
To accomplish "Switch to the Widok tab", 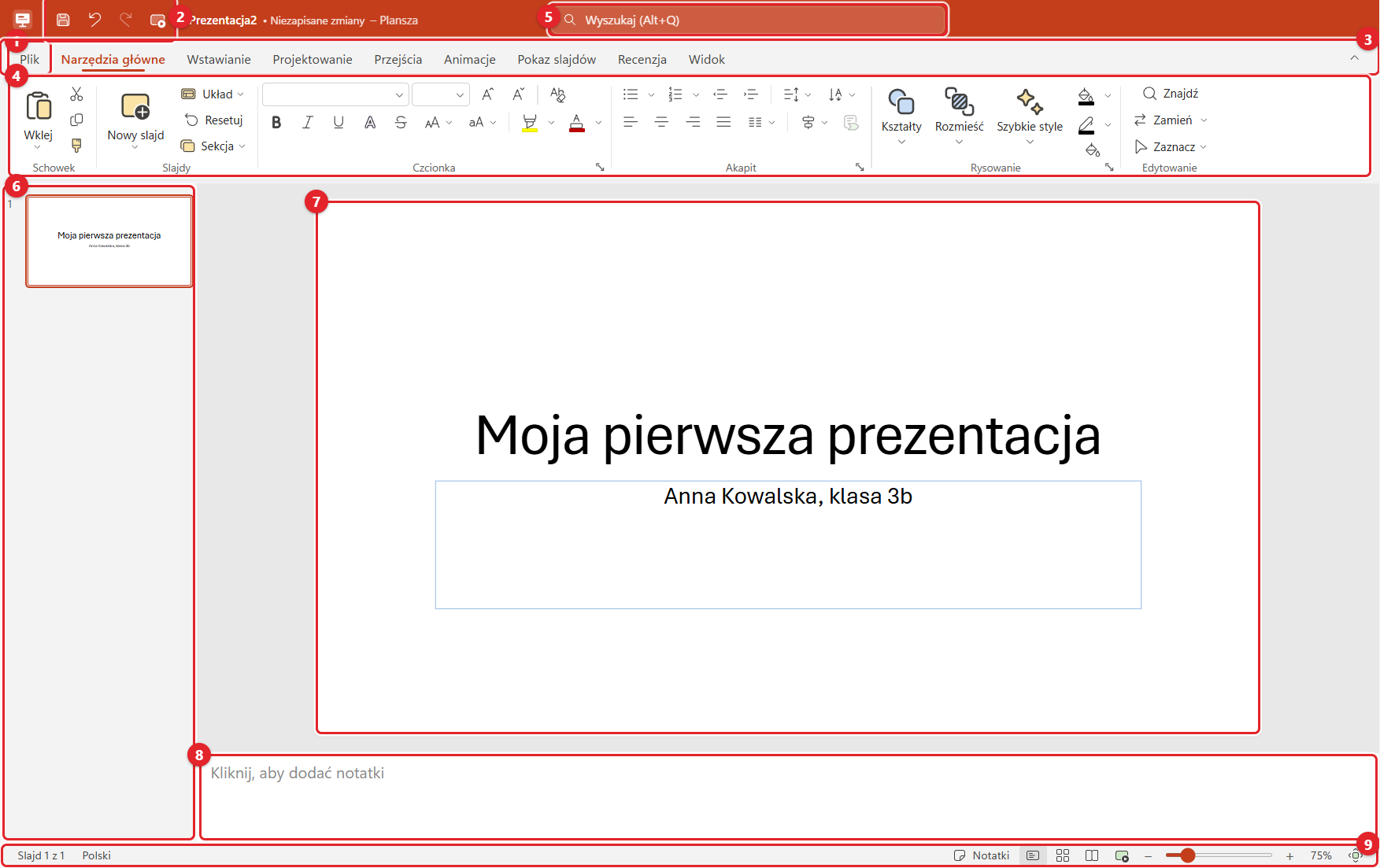I will pos(707,59).
